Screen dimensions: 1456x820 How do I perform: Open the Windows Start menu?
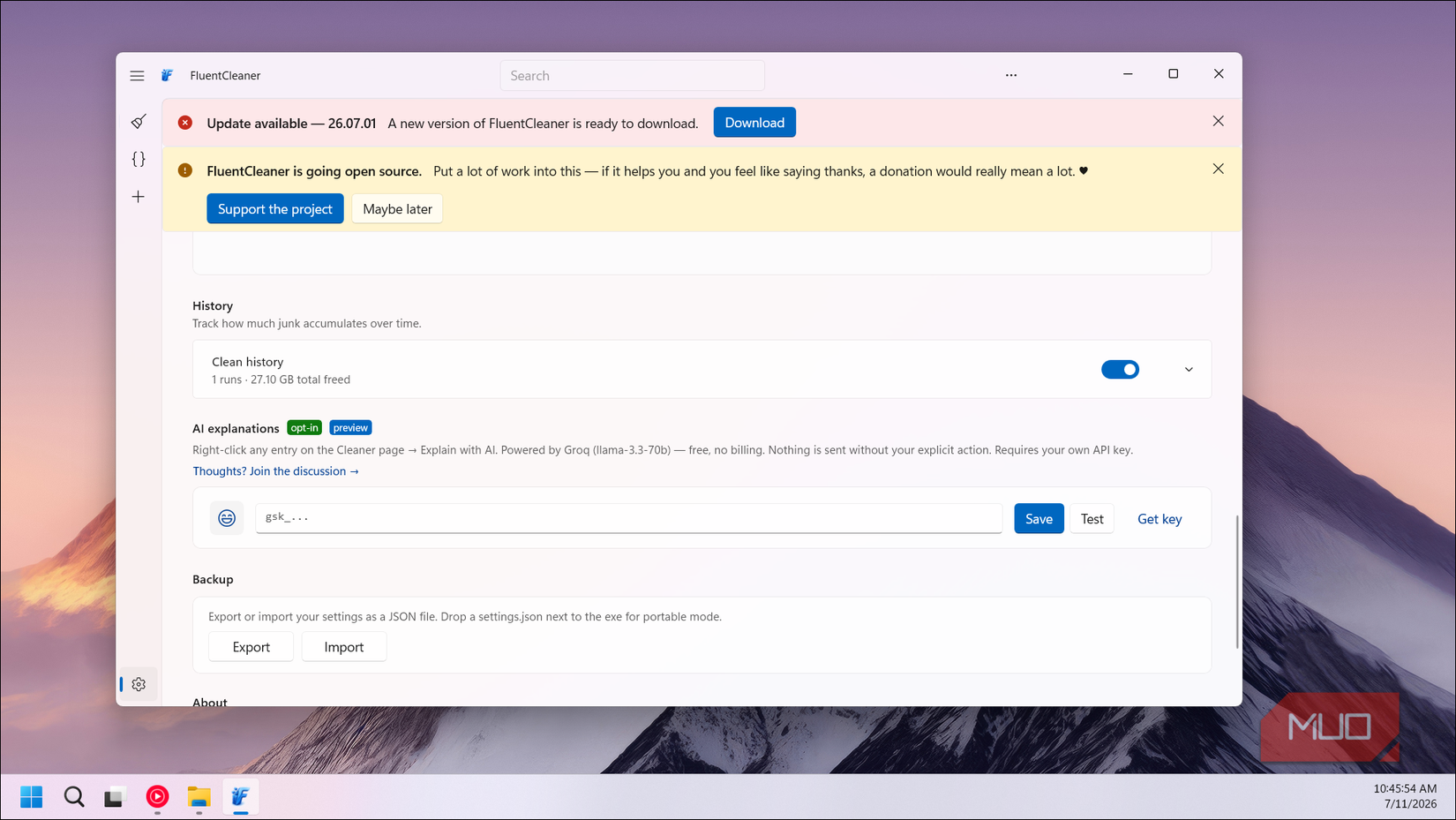(x=32, y=797)
